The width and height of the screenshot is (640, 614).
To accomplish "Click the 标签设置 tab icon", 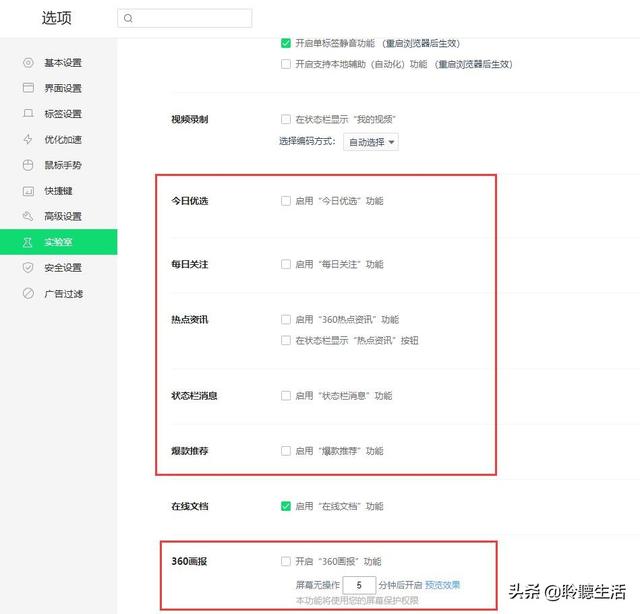I will [28, 113].
